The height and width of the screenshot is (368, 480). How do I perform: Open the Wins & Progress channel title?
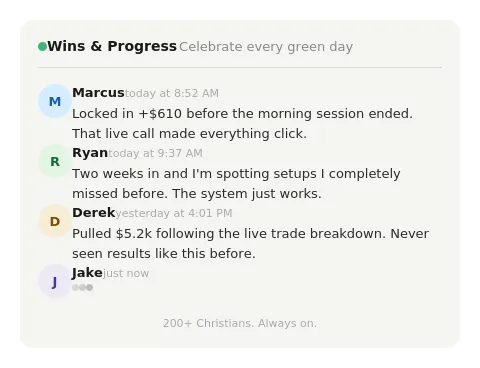point(112,46)
